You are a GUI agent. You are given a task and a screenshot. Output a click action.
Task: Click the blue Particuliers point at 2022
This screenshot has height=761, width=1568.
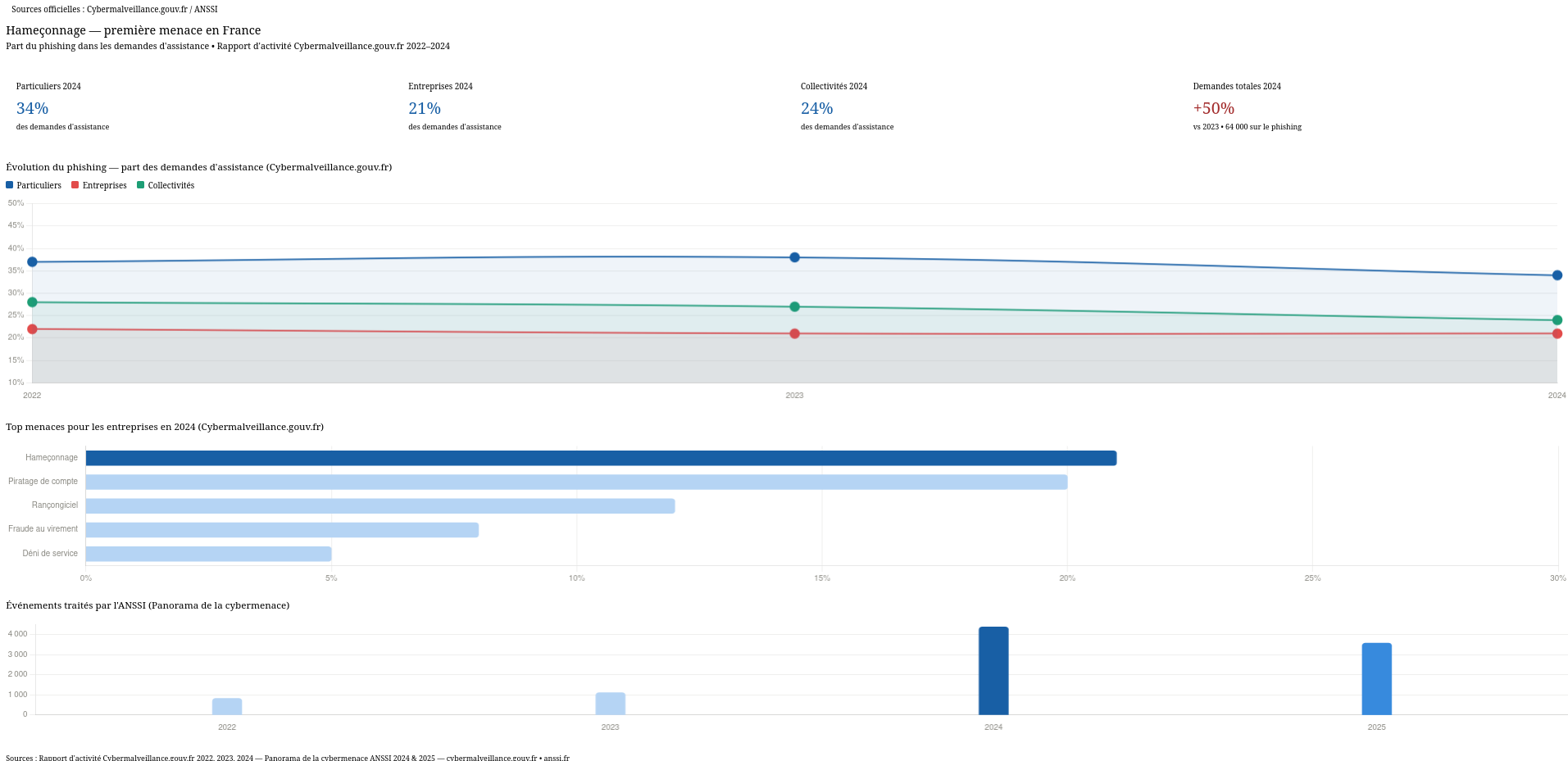[32, 262]
